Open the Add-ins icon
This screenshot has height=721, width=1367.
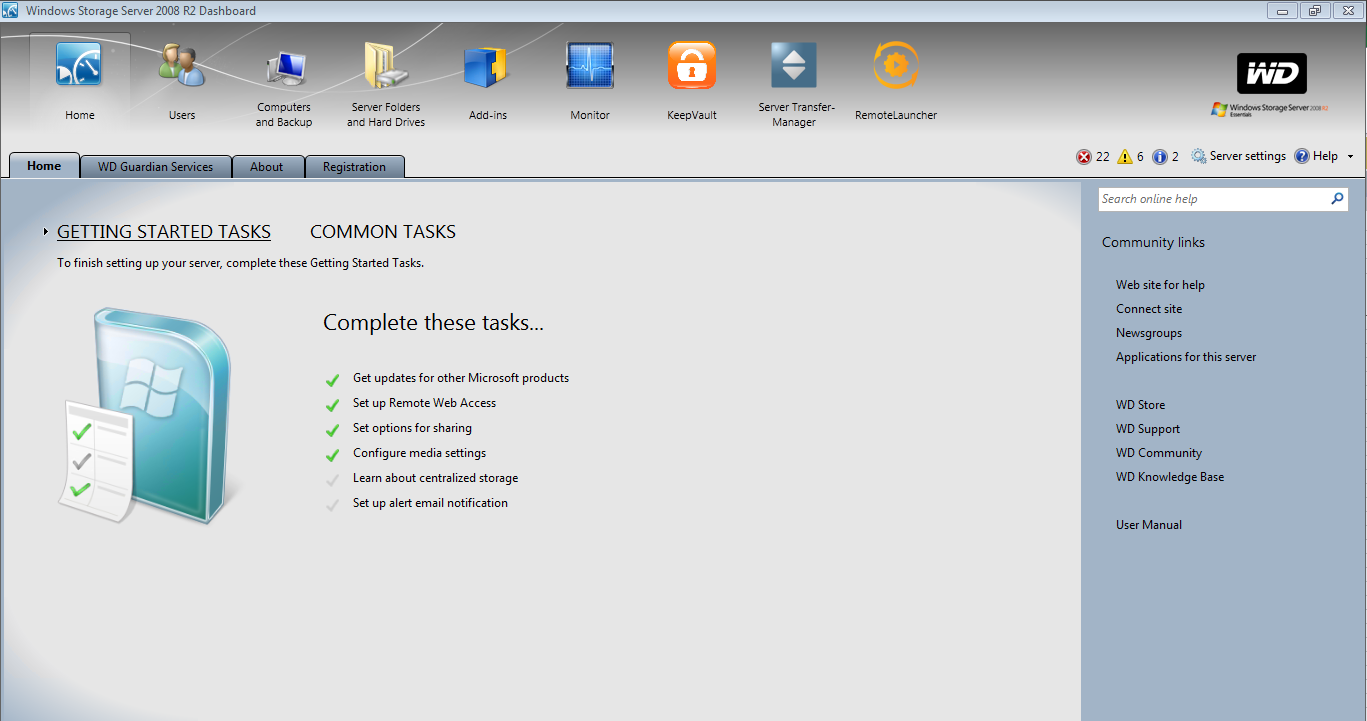488,67
